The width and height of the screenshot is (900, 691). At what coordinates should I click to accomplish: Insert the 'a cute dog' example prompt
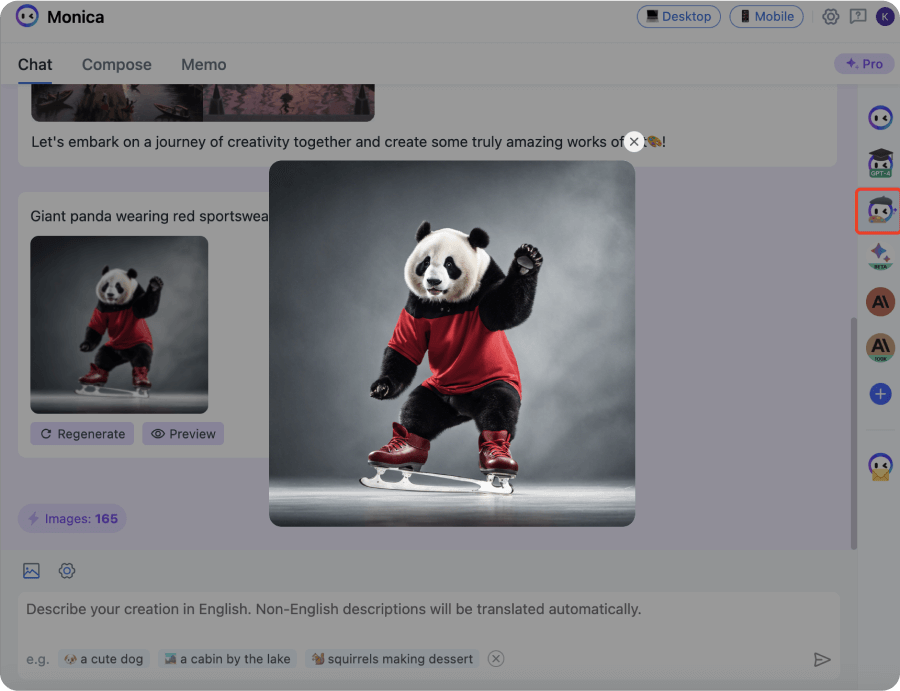coord(103,658)
